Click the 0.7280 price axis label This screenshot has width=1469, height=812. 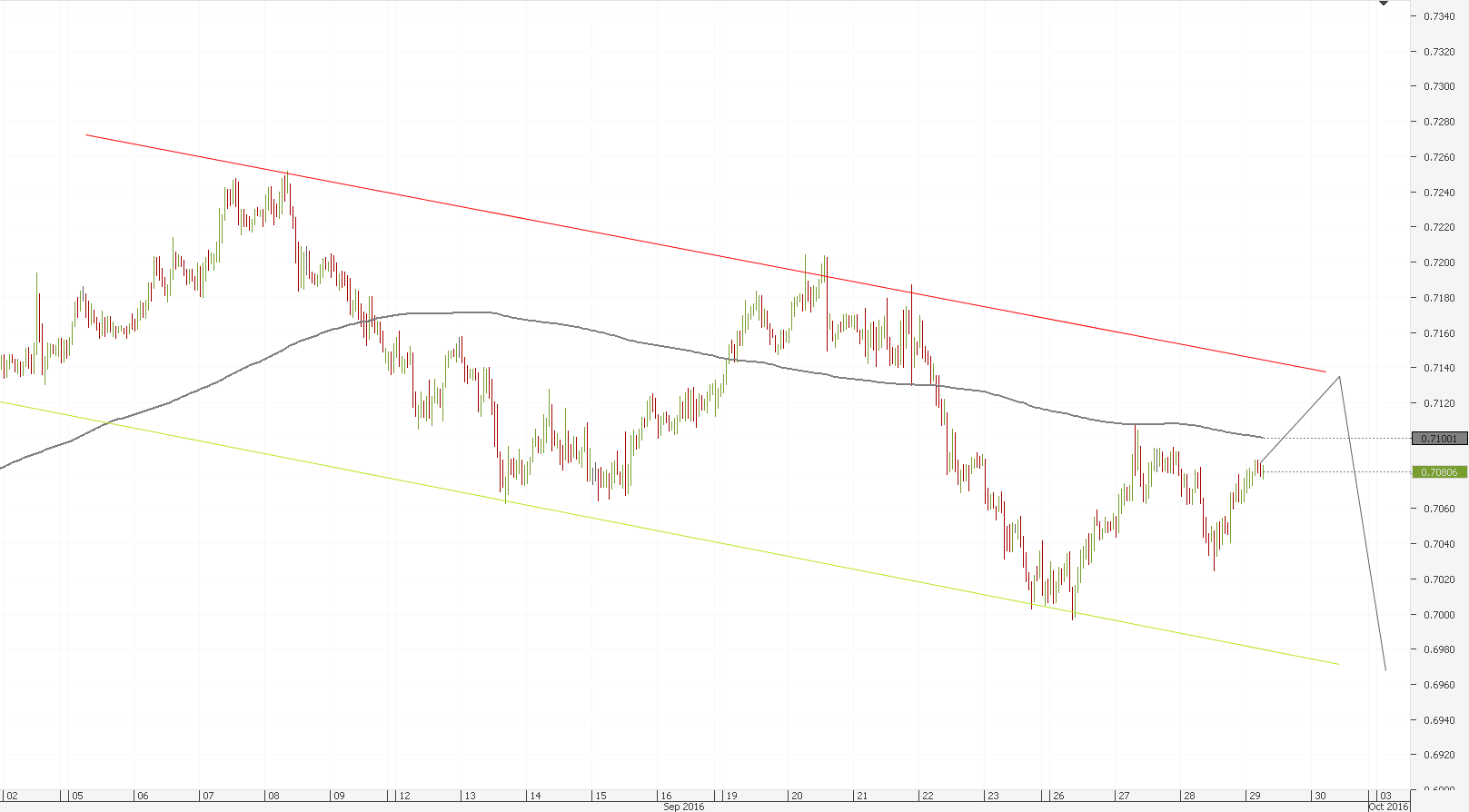point(1439,122)
